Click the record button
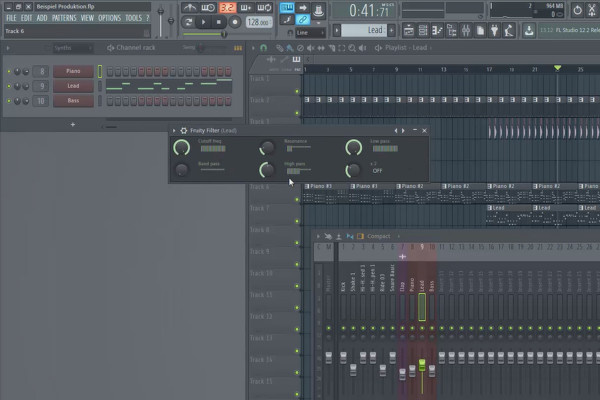Viewport: 600px width, 400px height. [235, 22]
